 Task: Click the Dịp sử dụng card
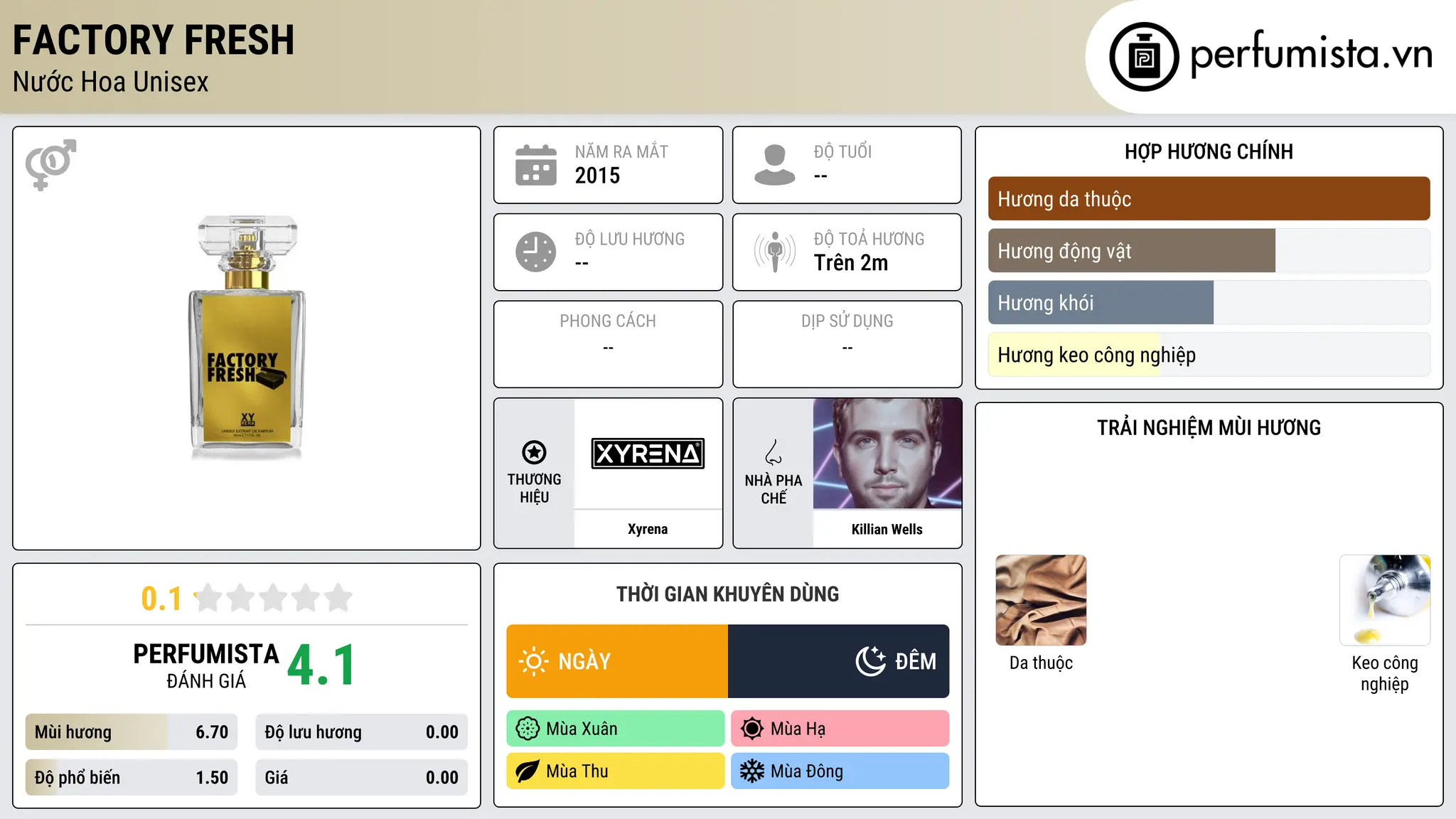tap(847, 344)
